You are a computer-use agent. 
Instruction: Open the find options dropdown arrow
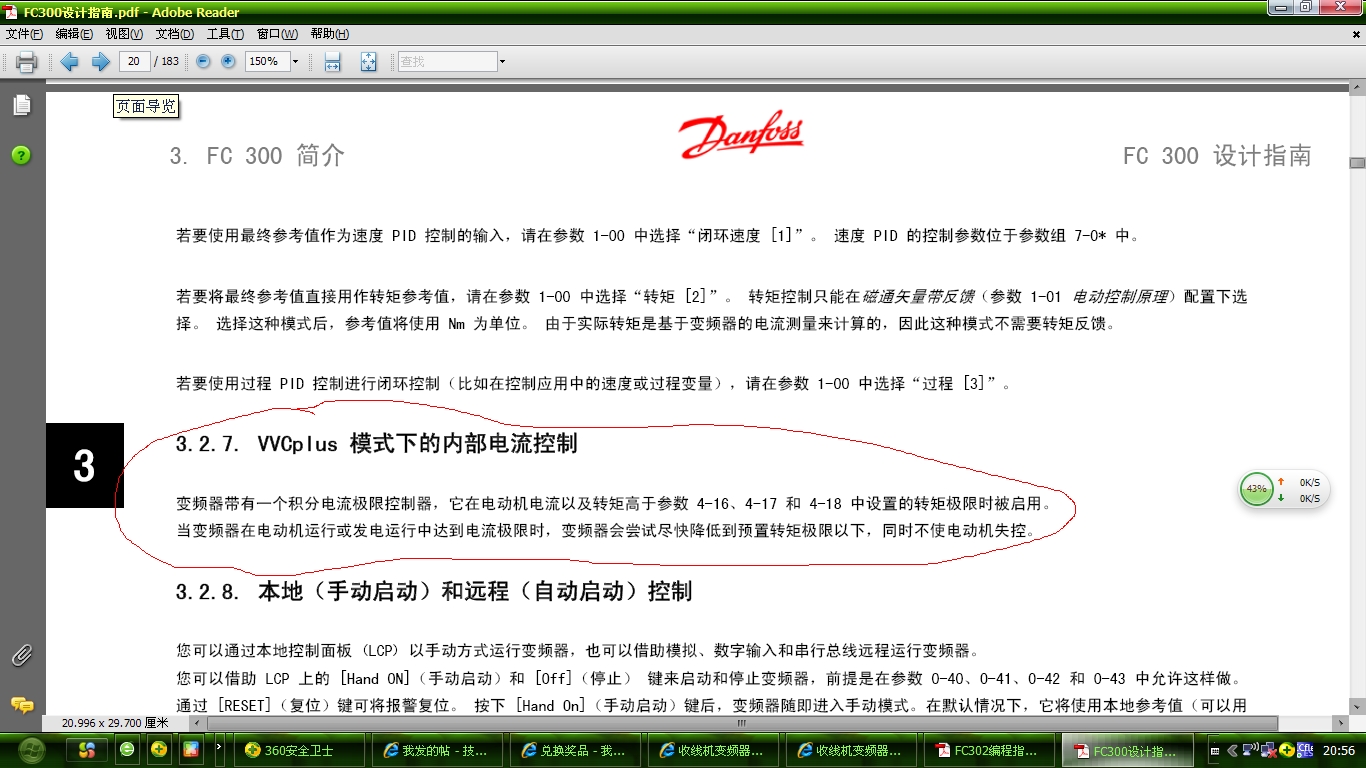point(502,62)
